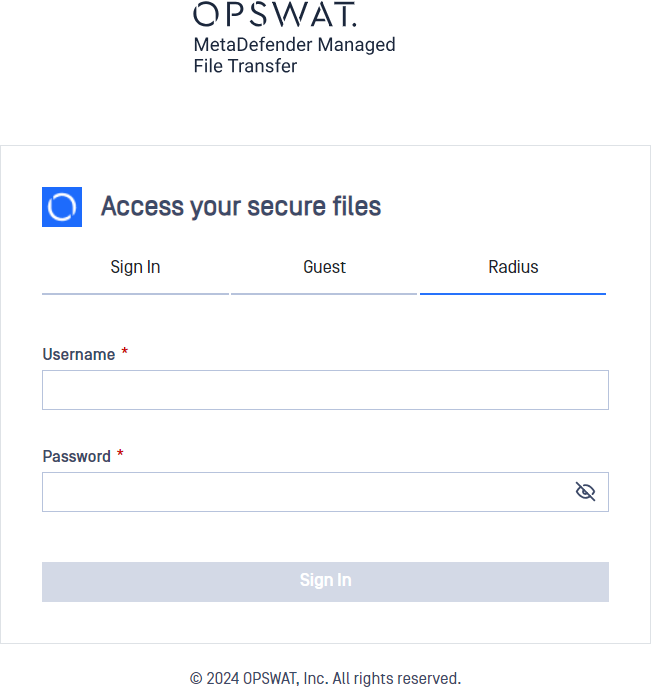Select the Radius tab

coord(513,267)
